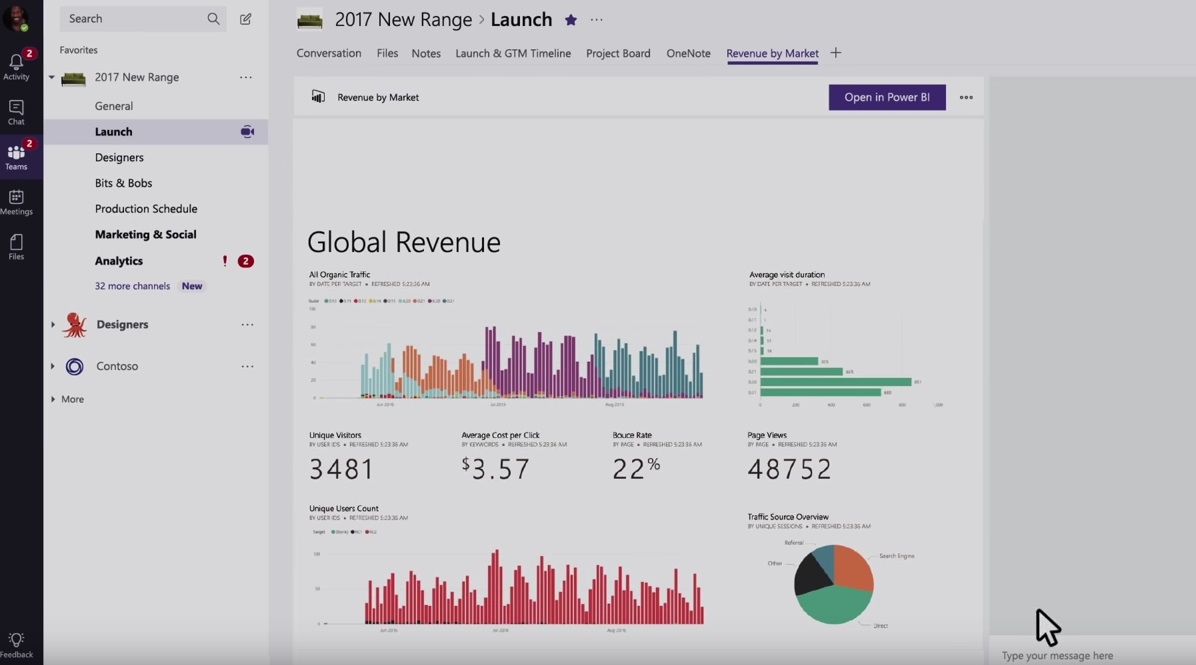Open the Project Board tab

click(x=618, y=53)
